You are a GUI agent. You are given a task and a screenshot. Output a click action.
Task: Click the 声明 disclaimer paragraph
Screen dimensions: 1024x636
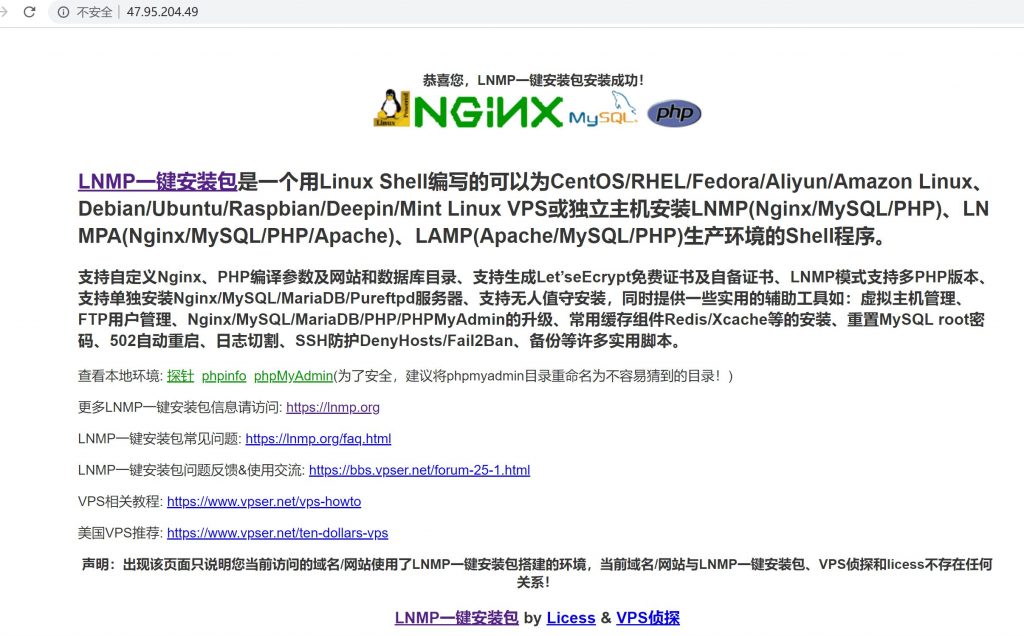tap(536, 573)
